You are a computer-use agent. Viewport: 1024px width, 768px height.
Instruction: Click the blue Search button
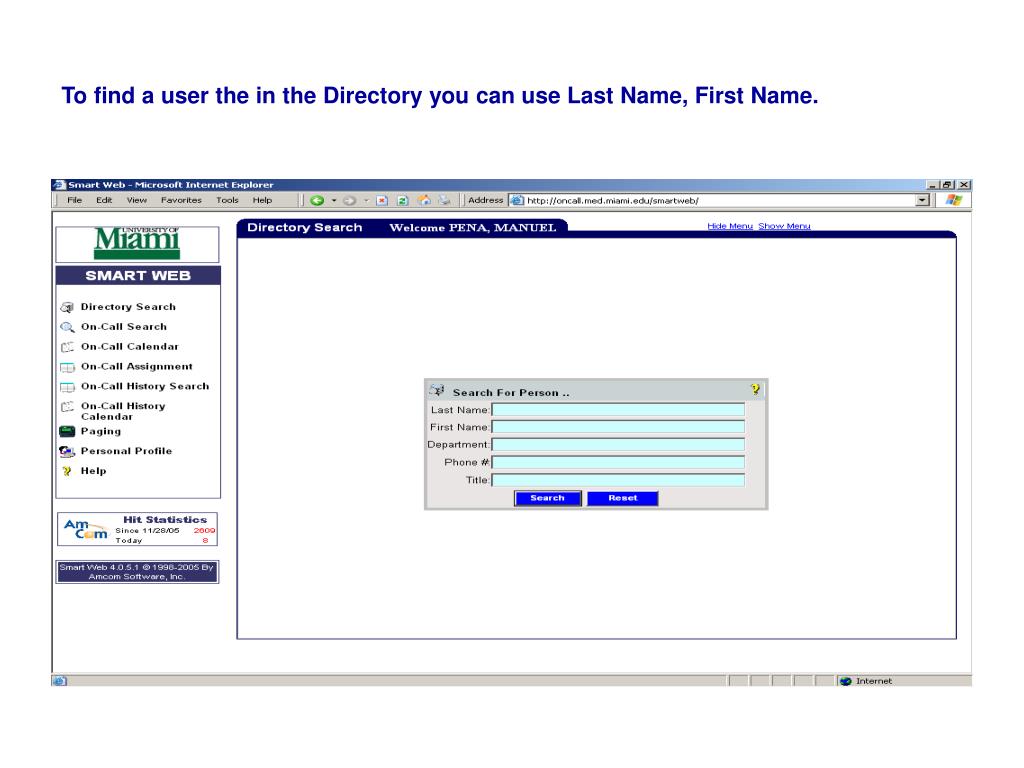click(547, 498)
